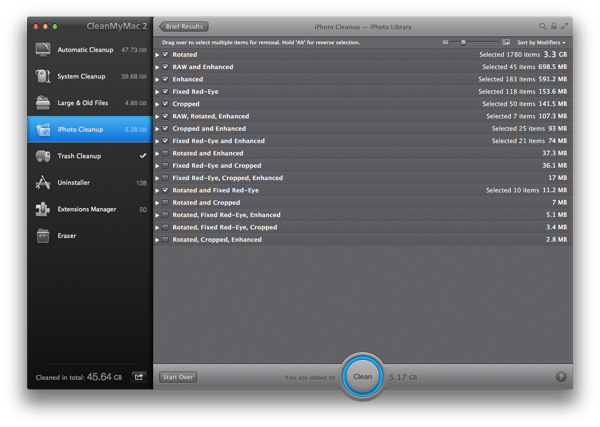The height and width of the screenshot is (427, 600).
Task: Expand Rotated, Fixed Red-Eye, Cropped group
Action: click(157, 228)
